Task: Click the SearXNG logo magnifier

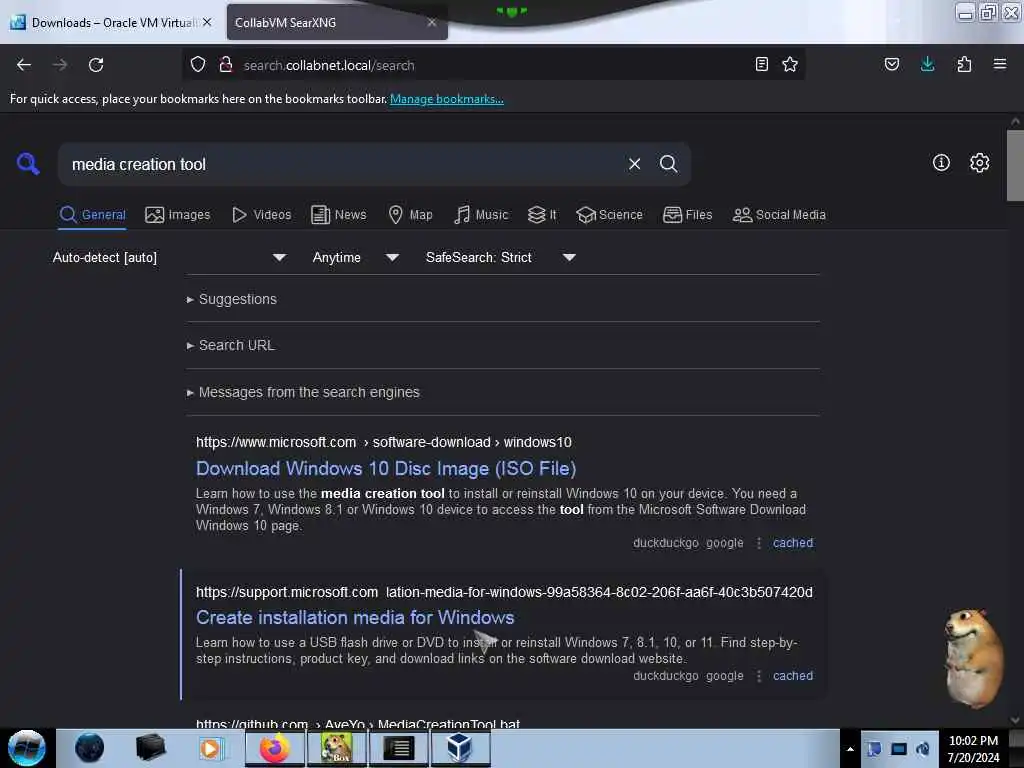Action: (x=28, y=163)
